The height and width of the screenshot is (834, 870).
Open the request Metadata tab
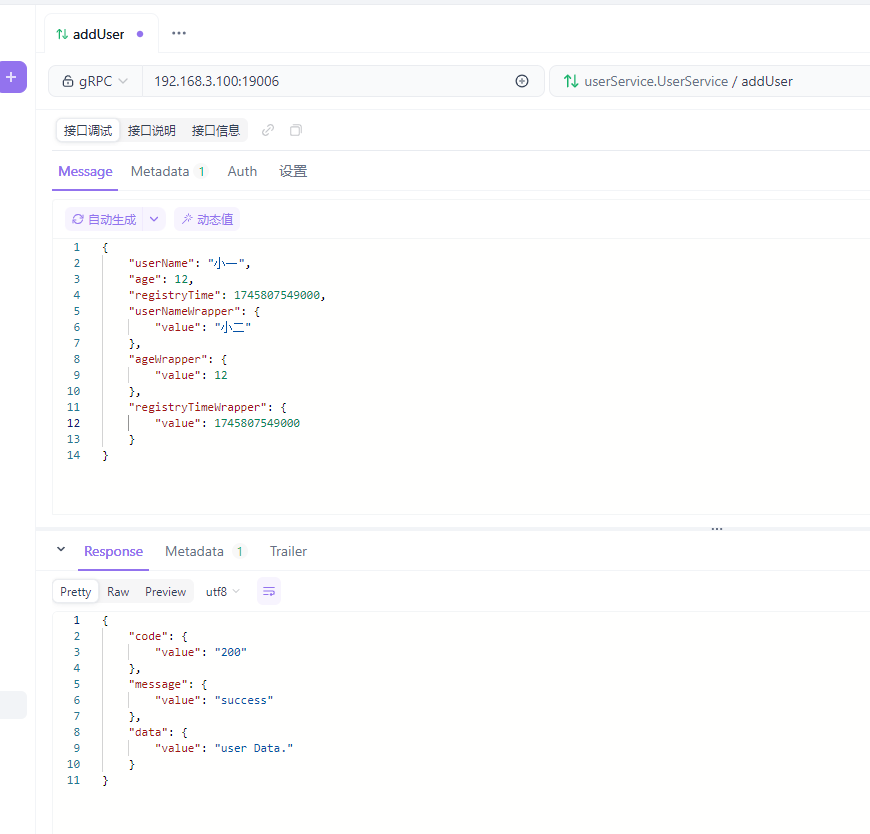click(169, 171)
